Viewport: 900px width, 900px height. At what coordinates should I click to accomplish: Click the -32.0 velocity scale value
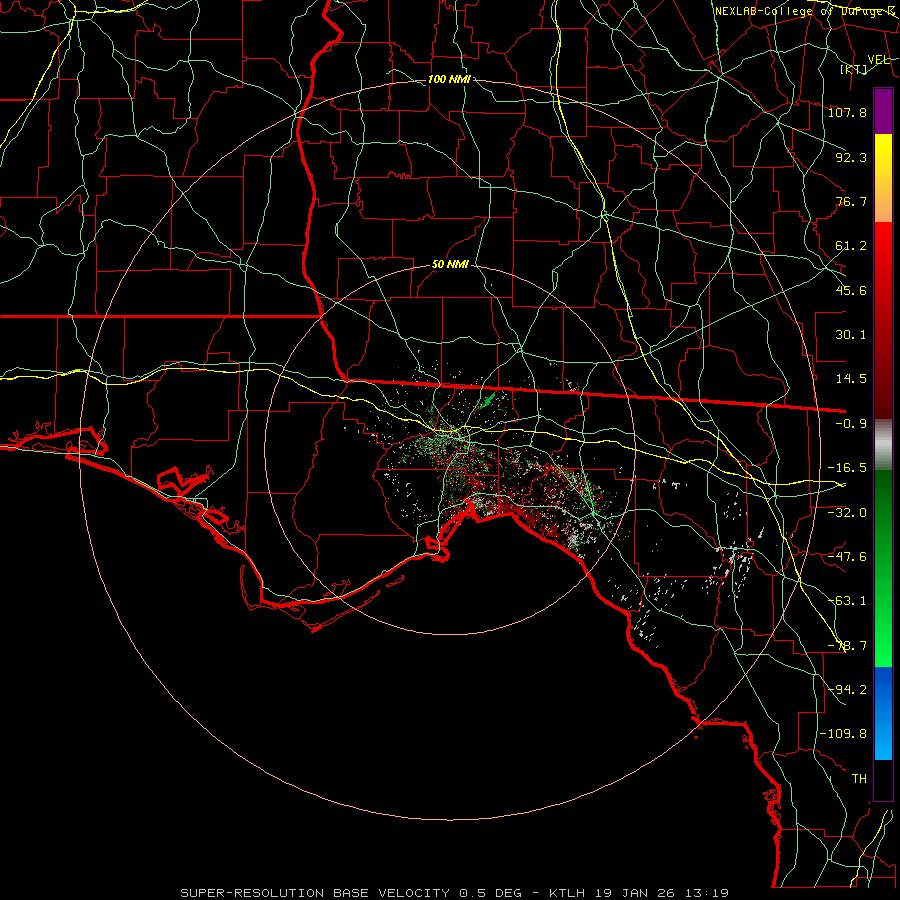[x=847, y=513]
